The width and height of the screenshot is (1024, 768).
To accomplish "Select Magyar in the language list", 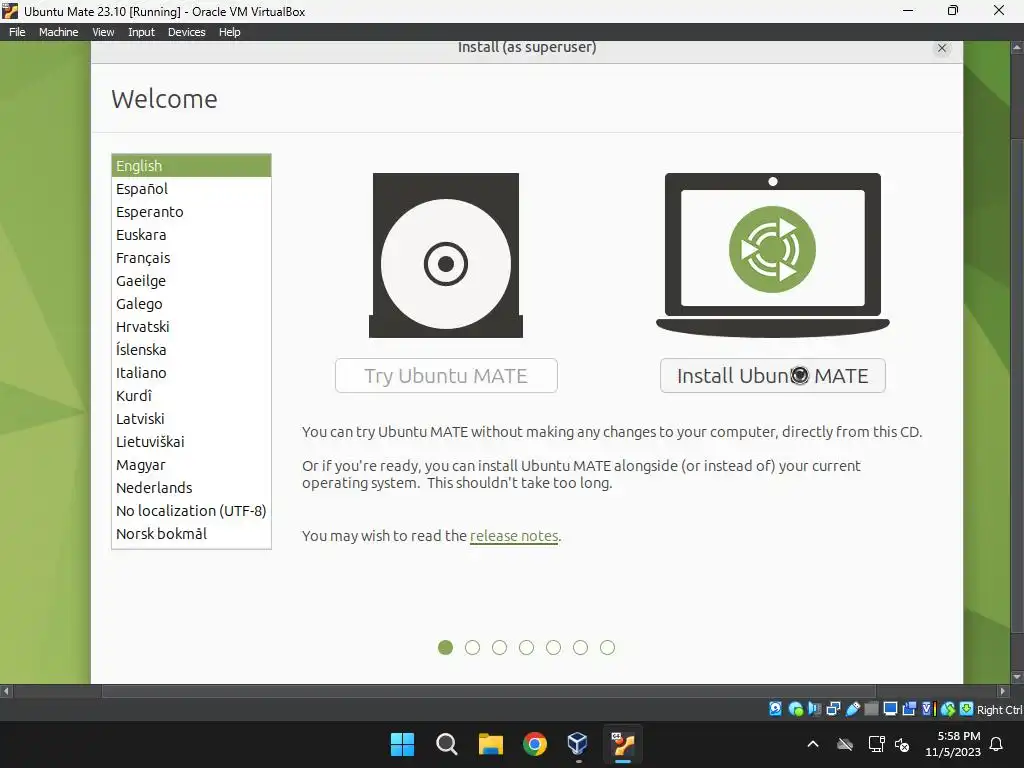I will coord(191,465).
